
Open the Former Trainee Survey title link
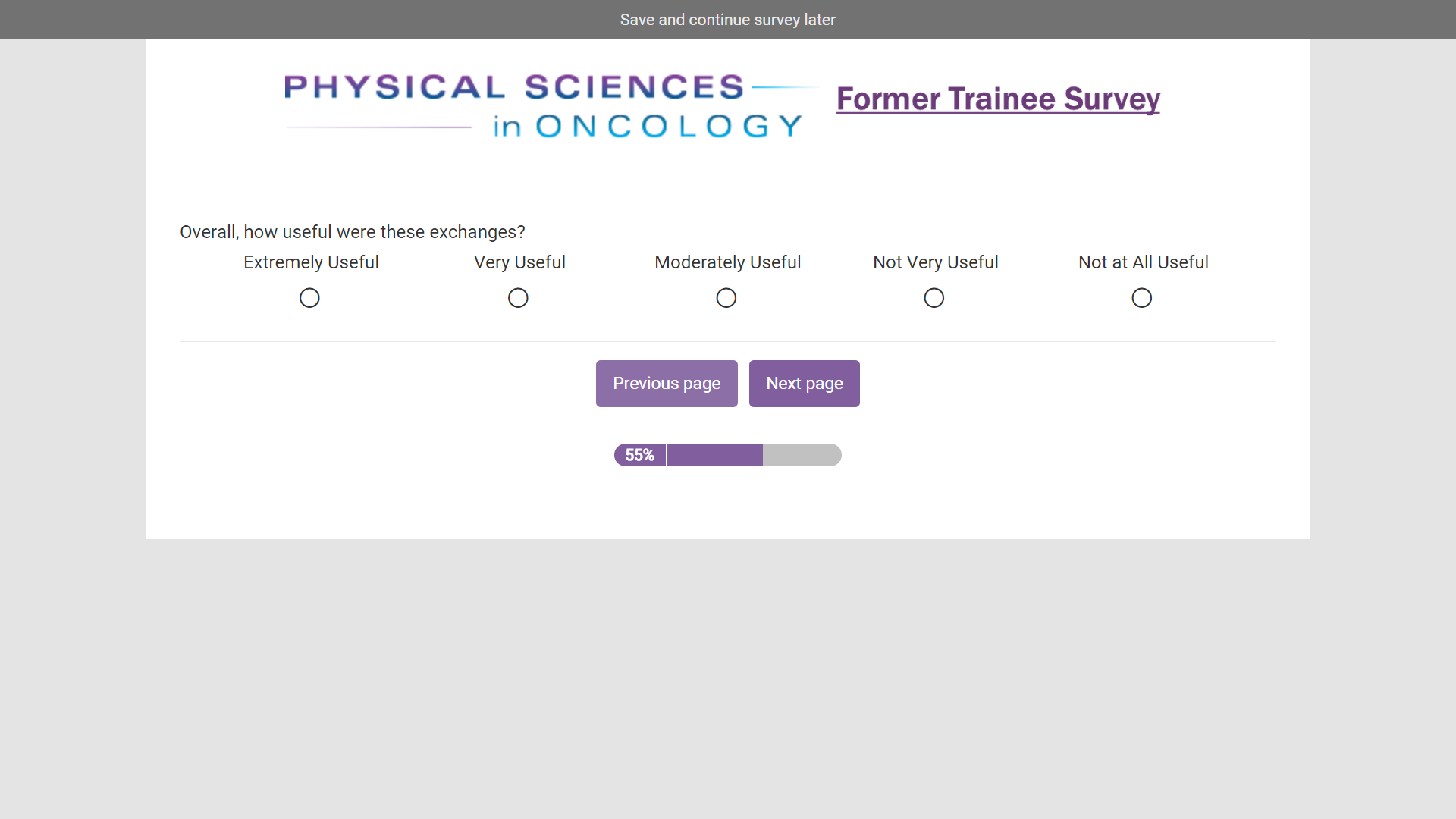point(998,99)
